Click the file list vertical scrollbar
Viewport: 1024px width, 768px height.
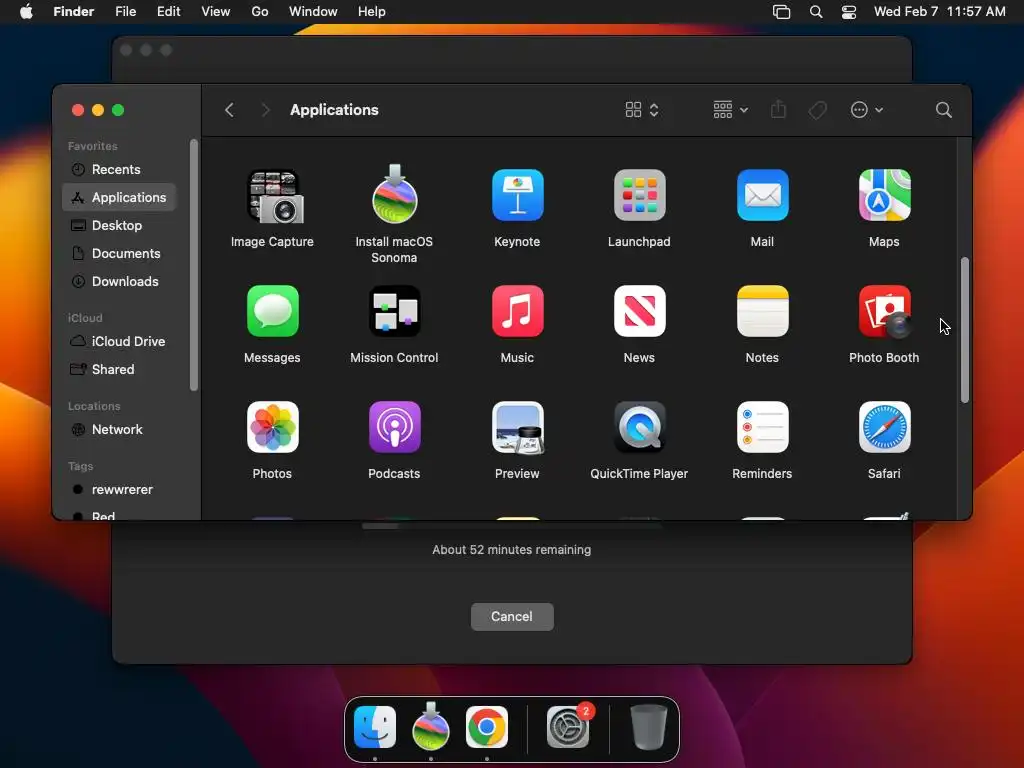(965, 330)
